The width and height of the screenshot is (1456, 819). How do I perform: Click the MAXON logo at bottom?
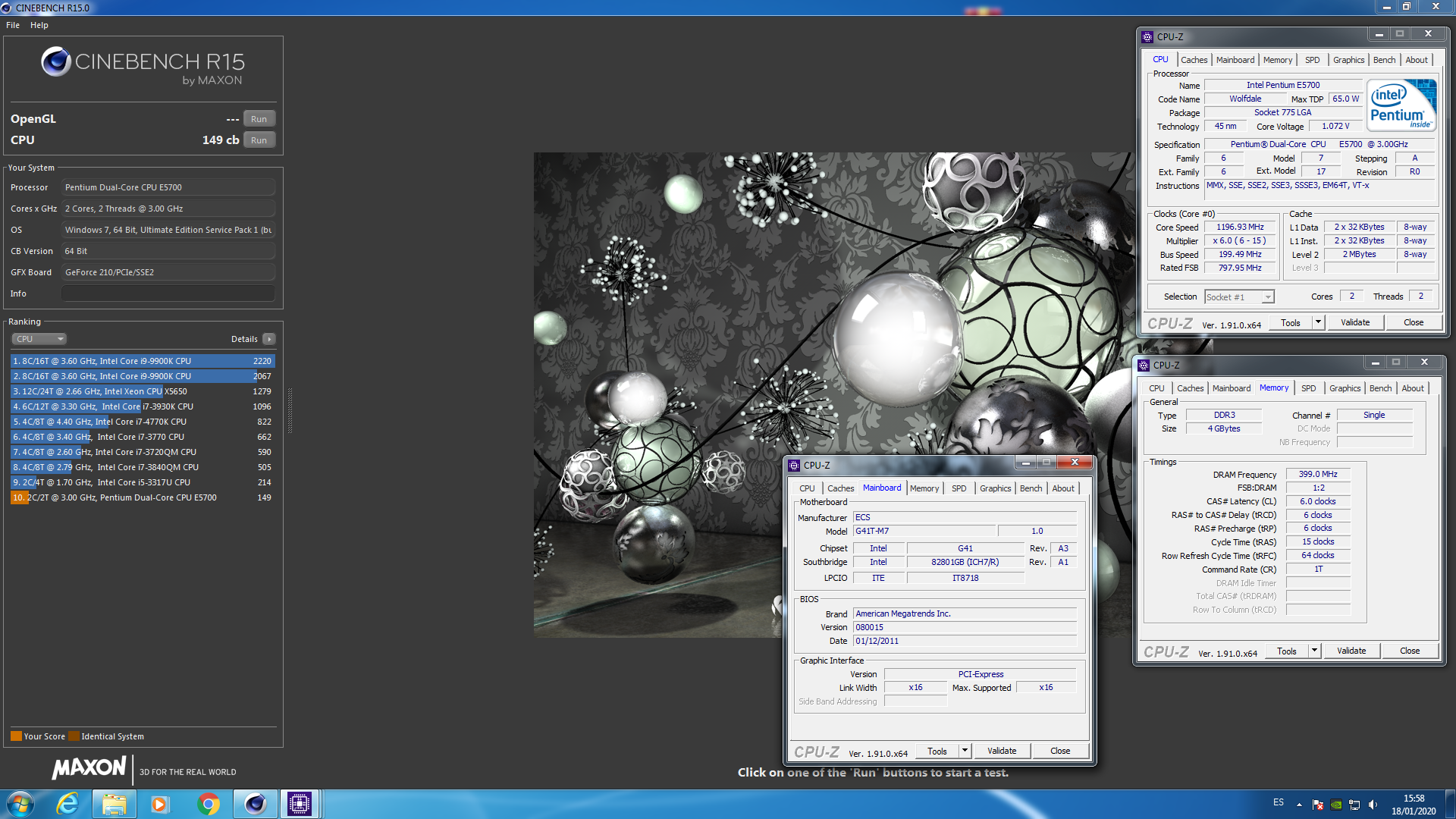coord(89,768)
